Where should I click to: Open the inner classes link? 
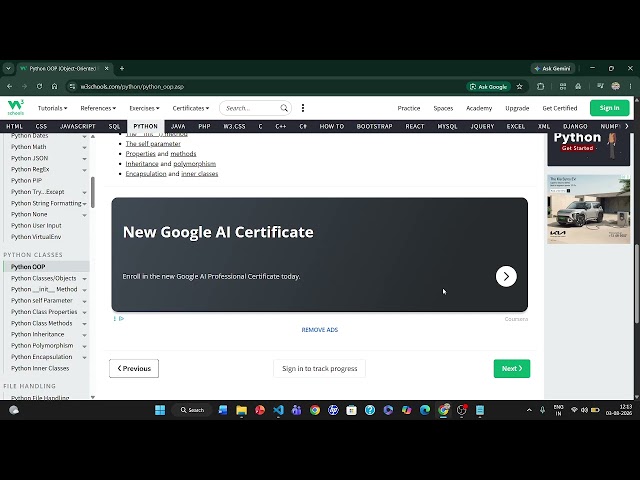pyautogui.click(x=200, y=173)
